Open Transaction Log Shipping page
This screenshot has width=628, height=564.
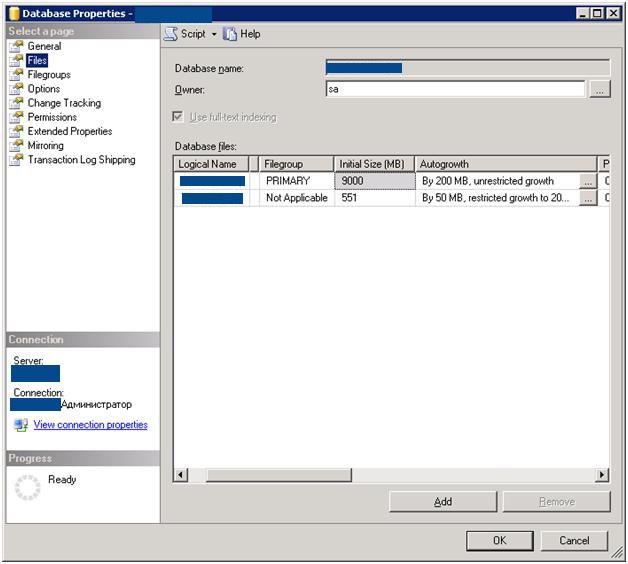pyautogui.click(x=81, y=159)
